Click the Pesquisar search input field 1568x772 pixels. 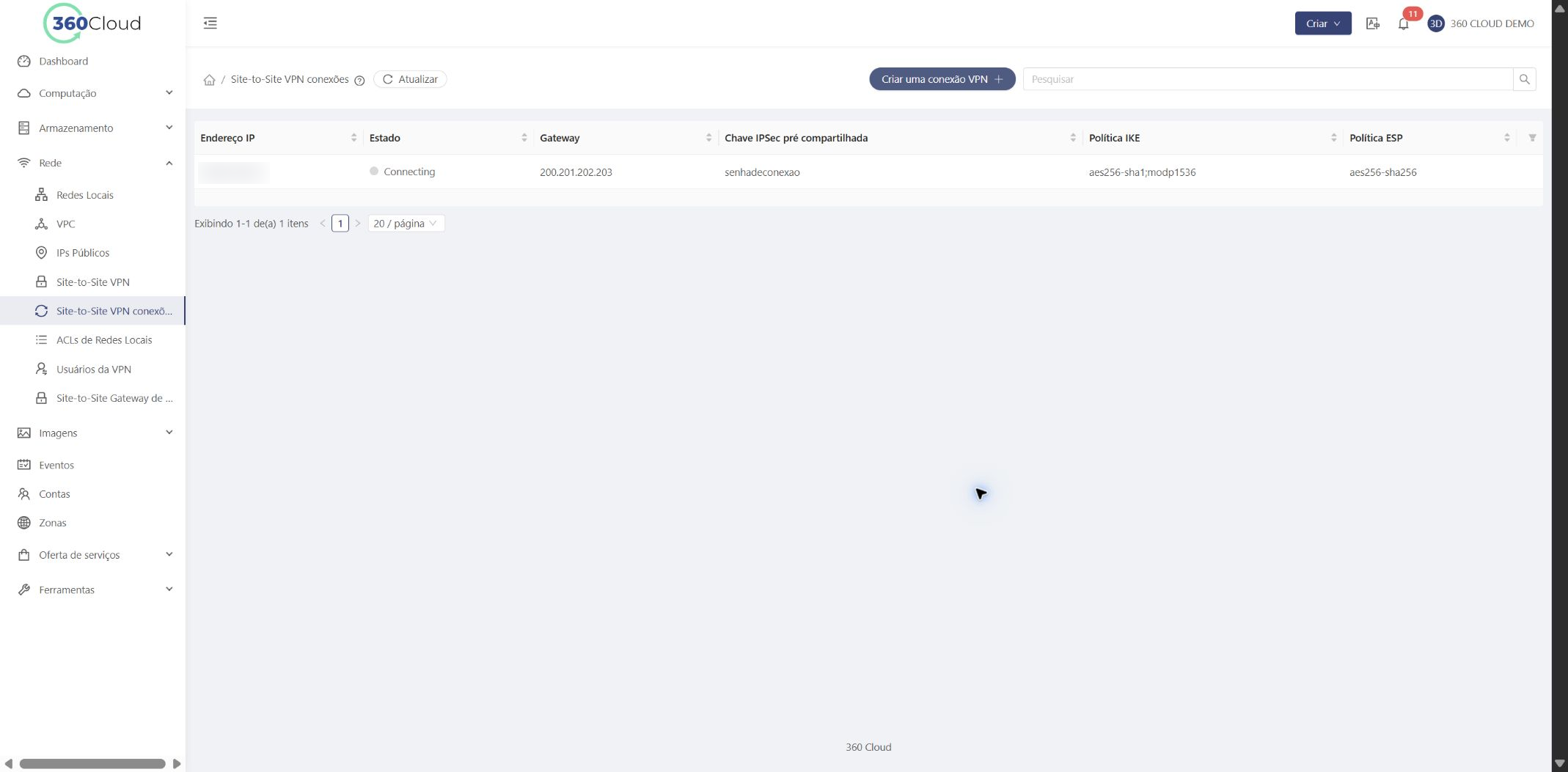point(1267,79)
